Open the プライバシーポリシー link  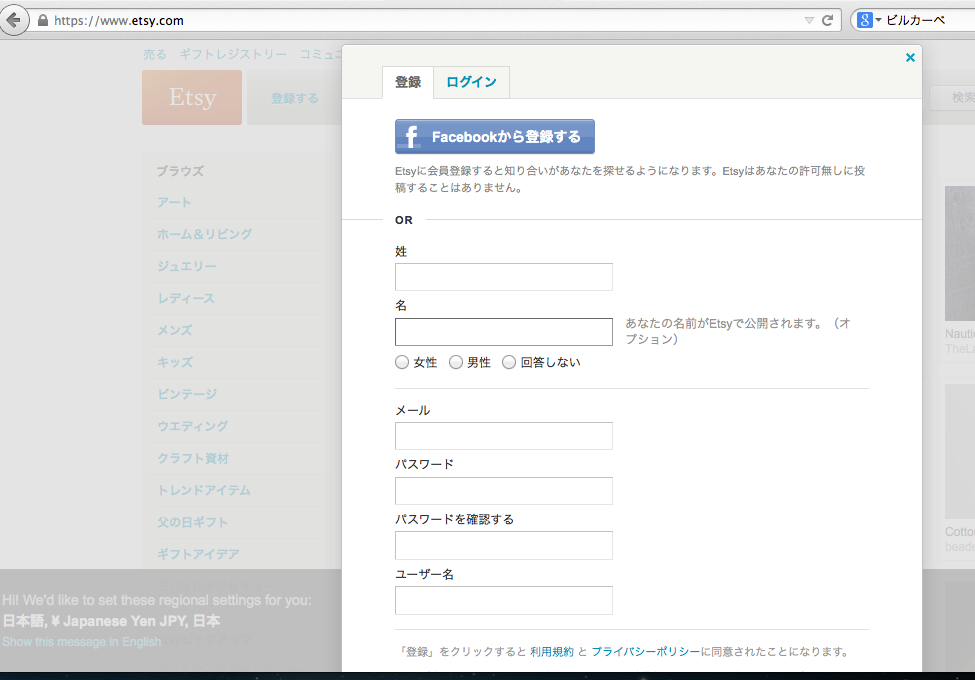coord(645,651)
